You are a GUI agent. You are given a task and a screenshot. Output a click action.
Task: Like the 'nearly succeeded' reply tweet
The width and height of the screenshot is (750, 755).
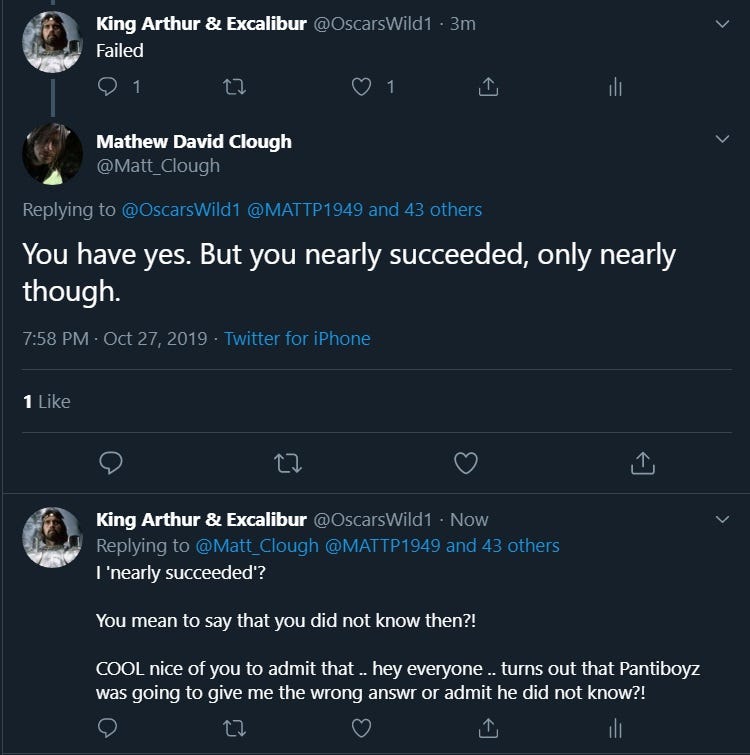coord(362,727)
